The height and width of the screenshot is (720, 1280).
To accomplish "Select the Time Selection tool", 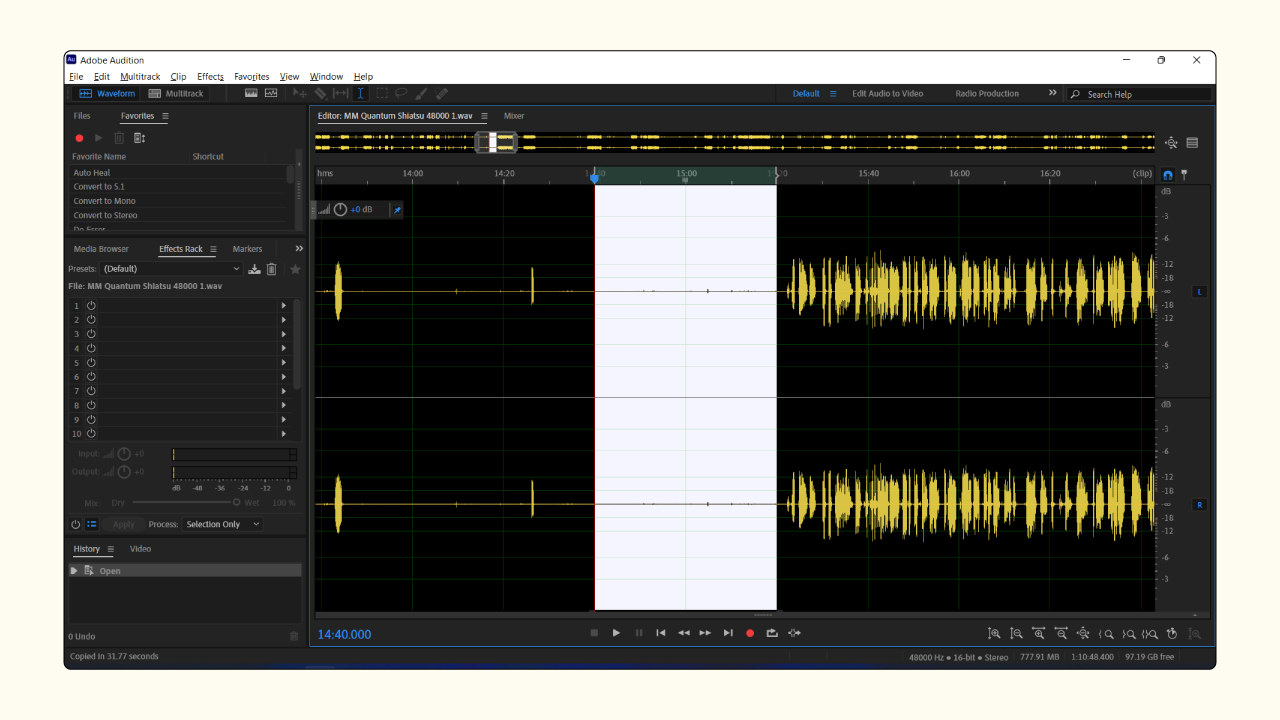I will tap(360, 93).
